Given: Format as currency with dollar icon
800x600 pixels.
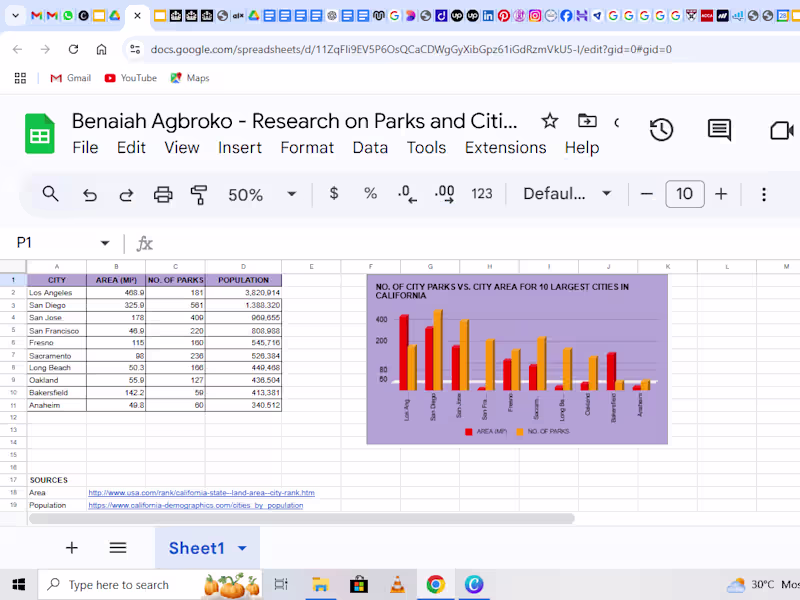Looking at the screenshot, I should coord(334,193).
